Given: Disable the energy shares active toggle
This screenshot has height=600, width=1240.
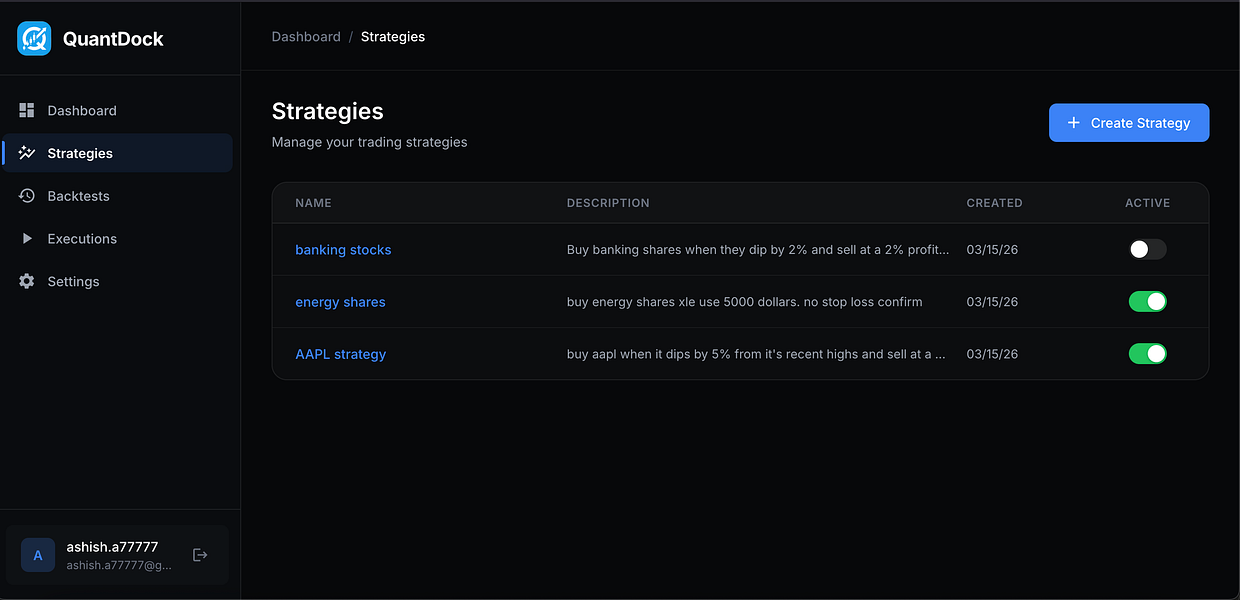Looking at the screenshot, I should point(1147,302).
